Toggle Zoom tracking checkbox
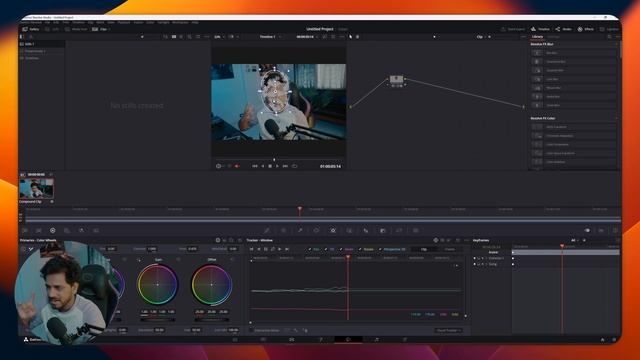Viewport: 640px width, 360px height. coord(341,249)
